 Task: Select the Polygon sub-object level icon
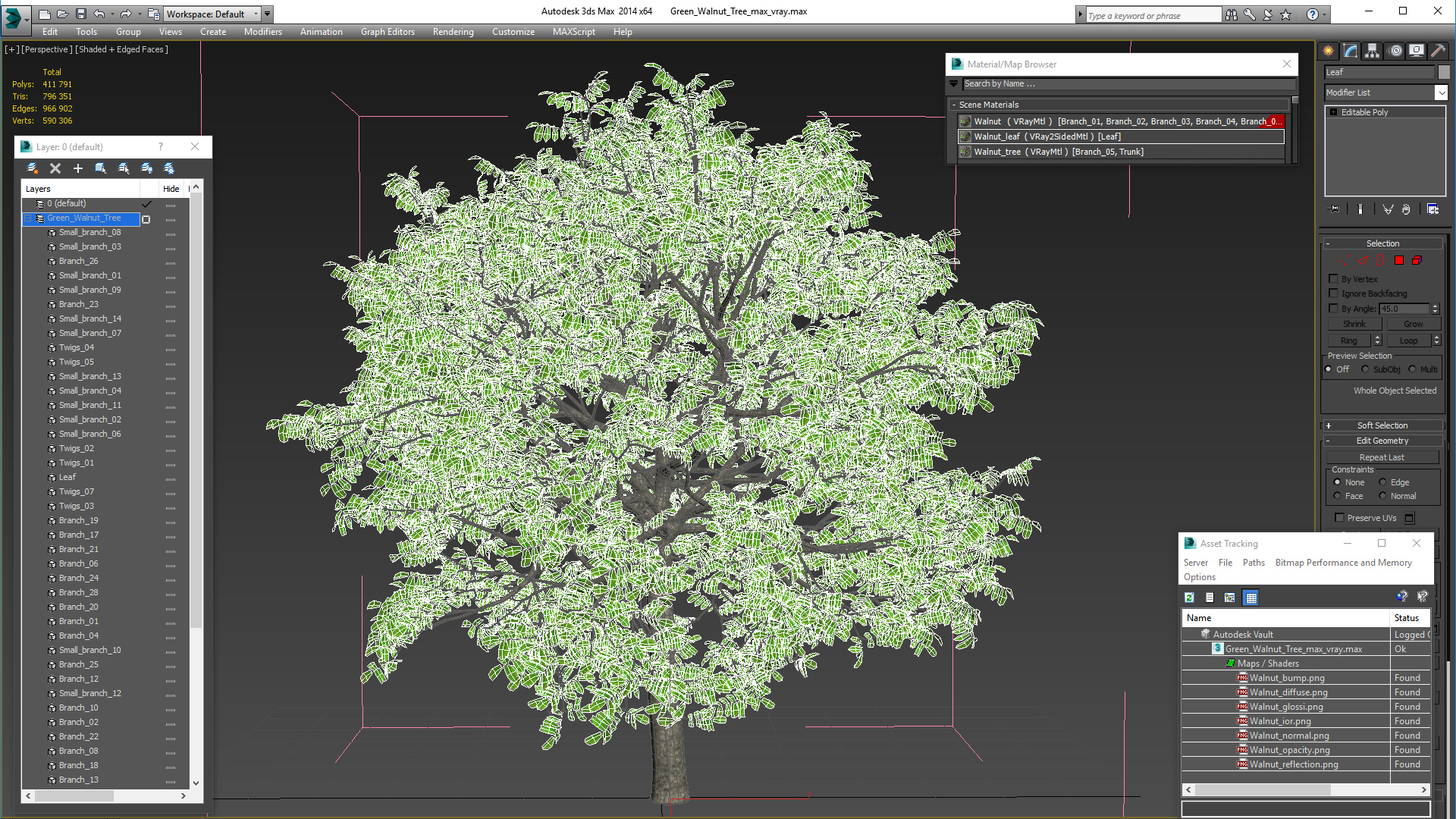point(1399,260)
